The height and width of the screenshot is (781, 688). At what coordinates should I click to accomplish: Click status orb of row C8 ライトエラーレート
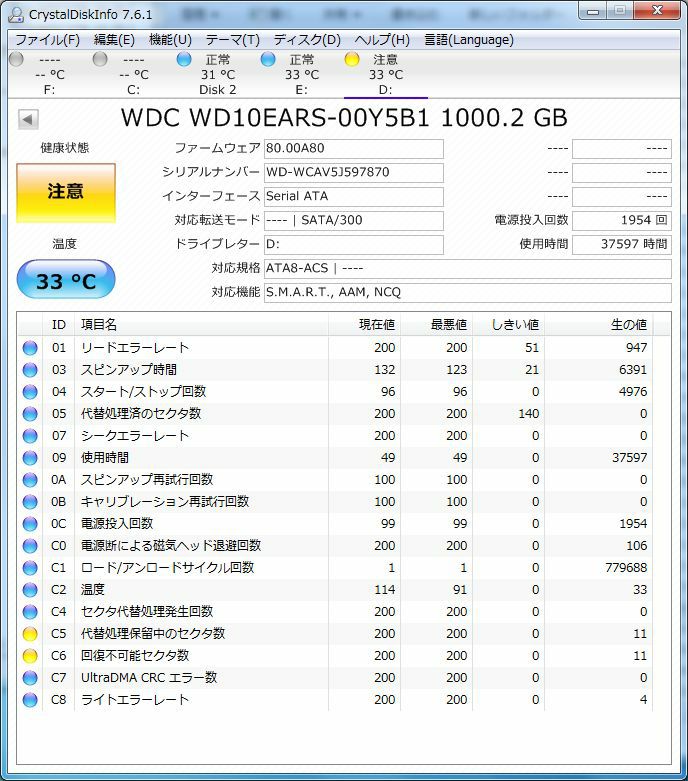point(30,700)
